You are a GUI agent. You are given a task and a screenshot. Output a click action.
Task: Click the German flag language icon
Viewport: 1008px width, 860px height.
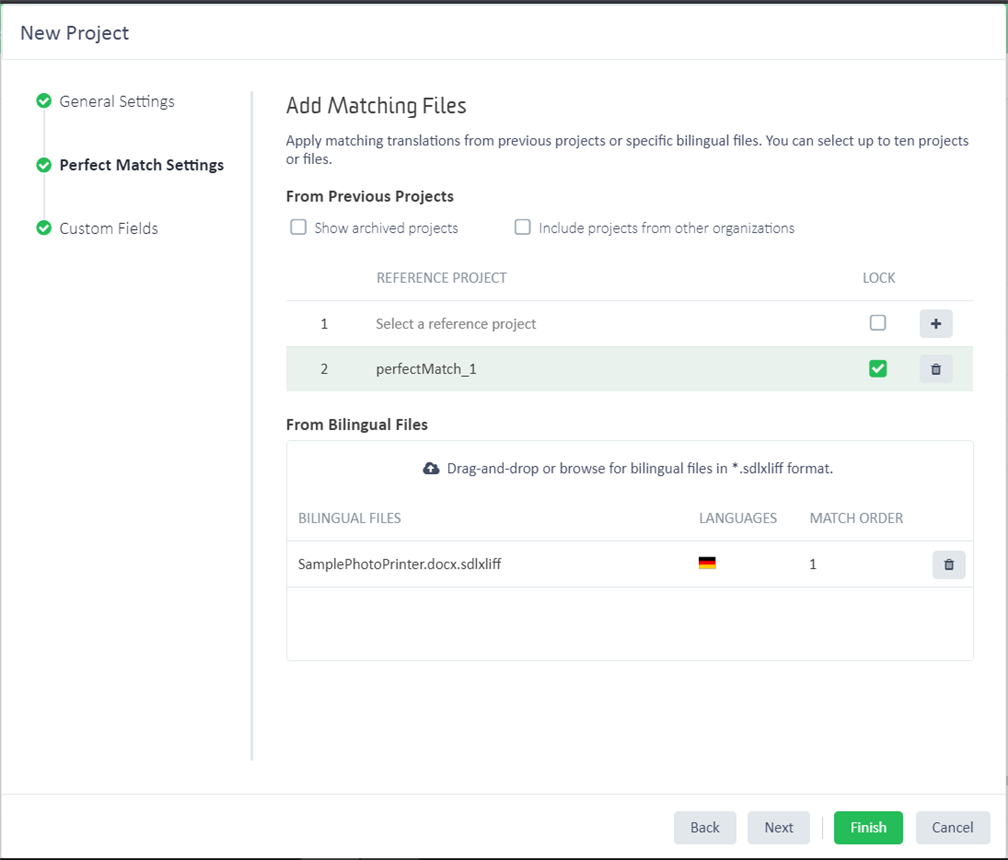click(x=707, y=564)
